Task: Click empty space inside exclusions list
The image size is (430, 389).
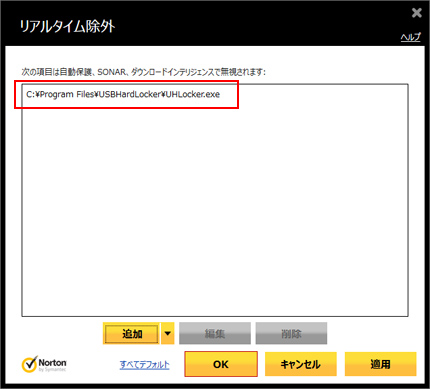Action: tap(215, 207)
